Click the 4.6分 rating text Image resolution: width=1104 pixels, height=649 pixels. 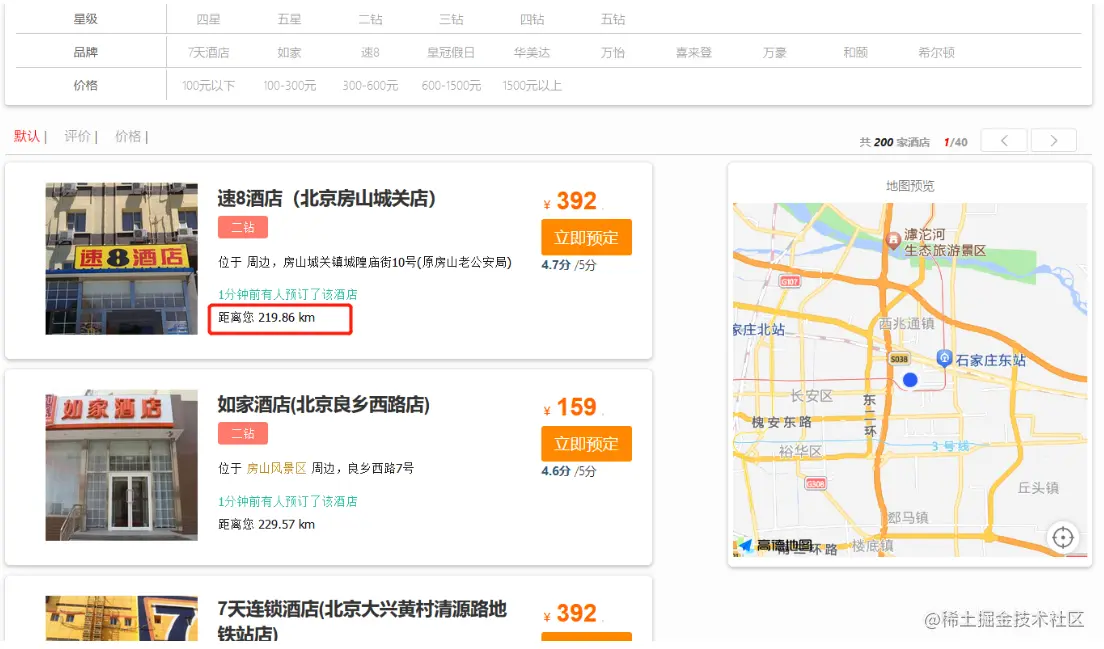(556, 472)
